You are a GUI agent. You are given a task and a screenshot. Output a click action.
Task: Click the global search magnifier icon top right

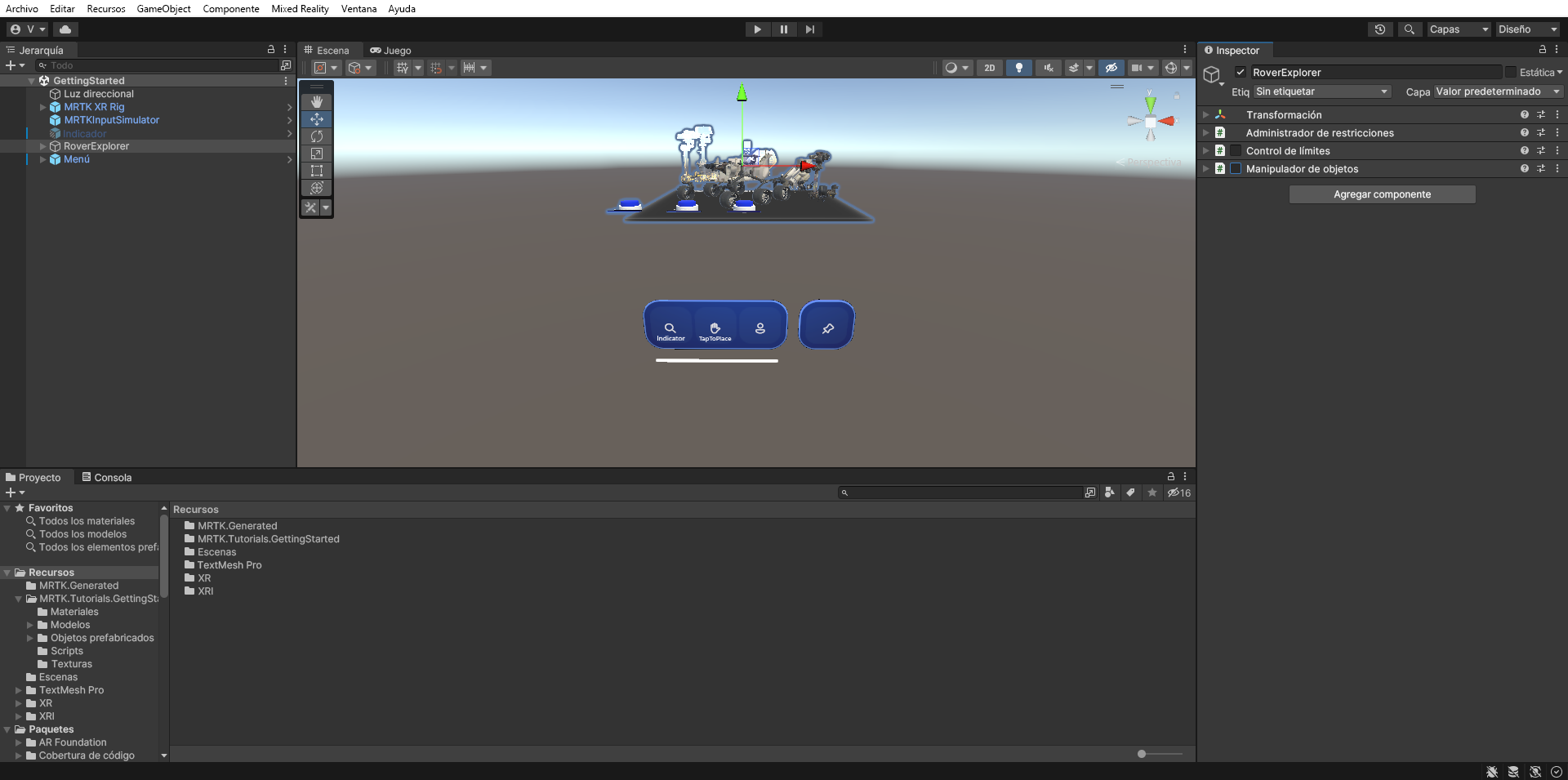tap(1409, 29)
